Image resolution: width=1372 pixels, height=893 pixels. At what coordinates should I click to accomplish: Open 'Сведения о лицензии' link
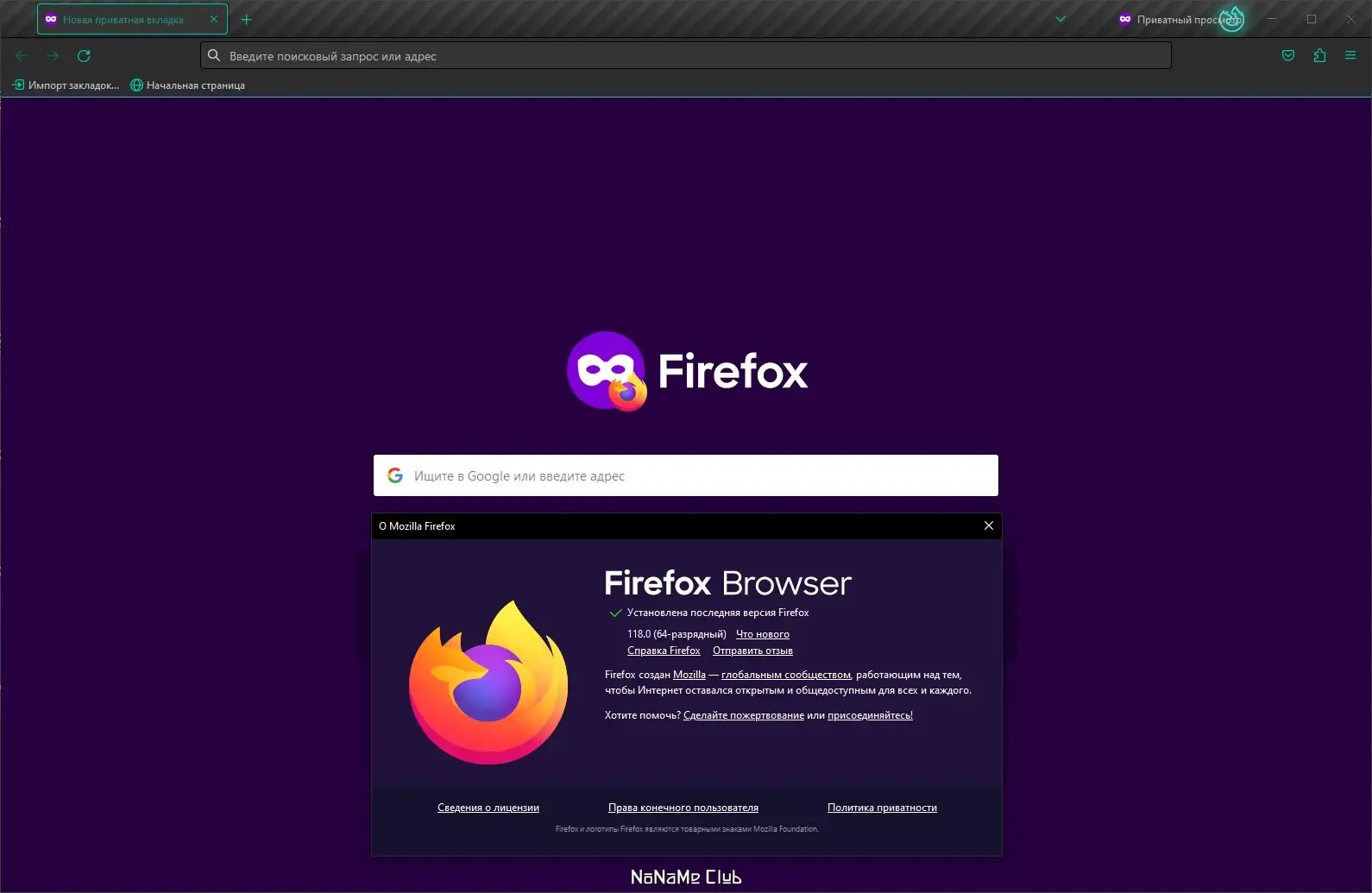pyautogui.click(x=488, y=808)
